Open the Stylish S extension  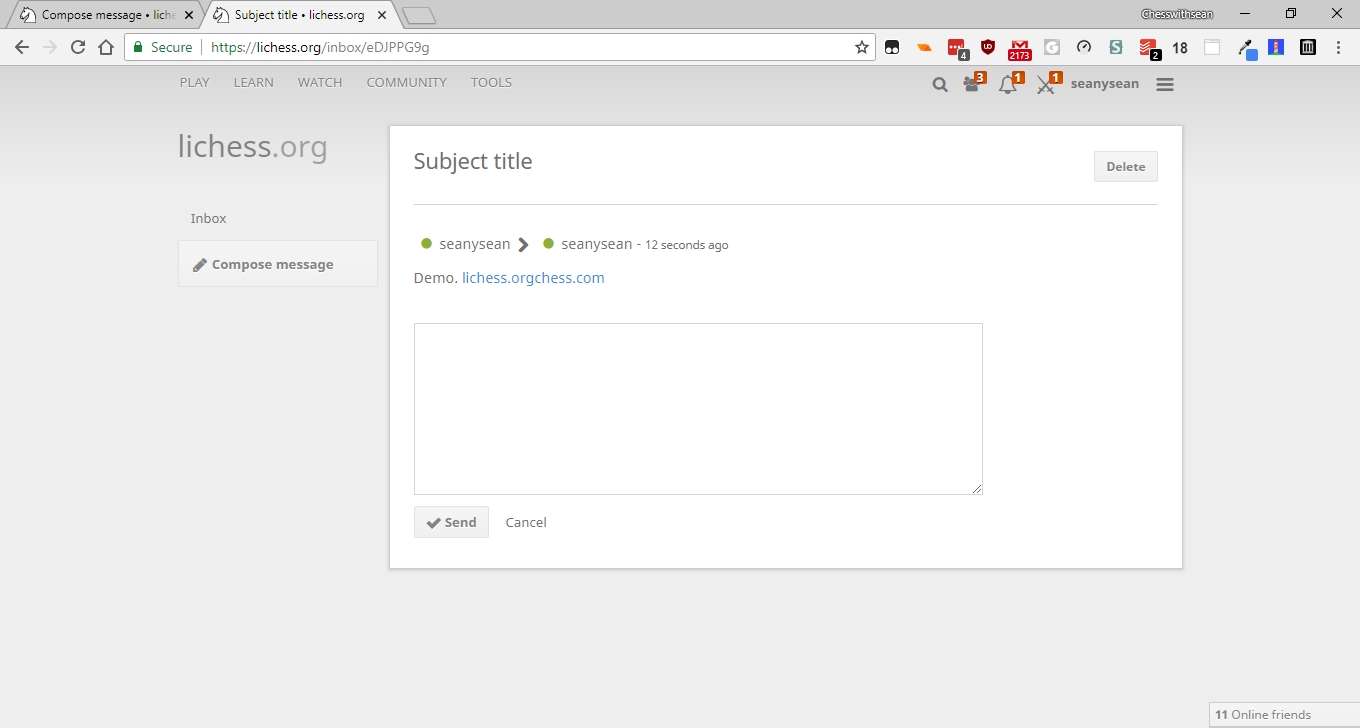tap(1116, 47)
